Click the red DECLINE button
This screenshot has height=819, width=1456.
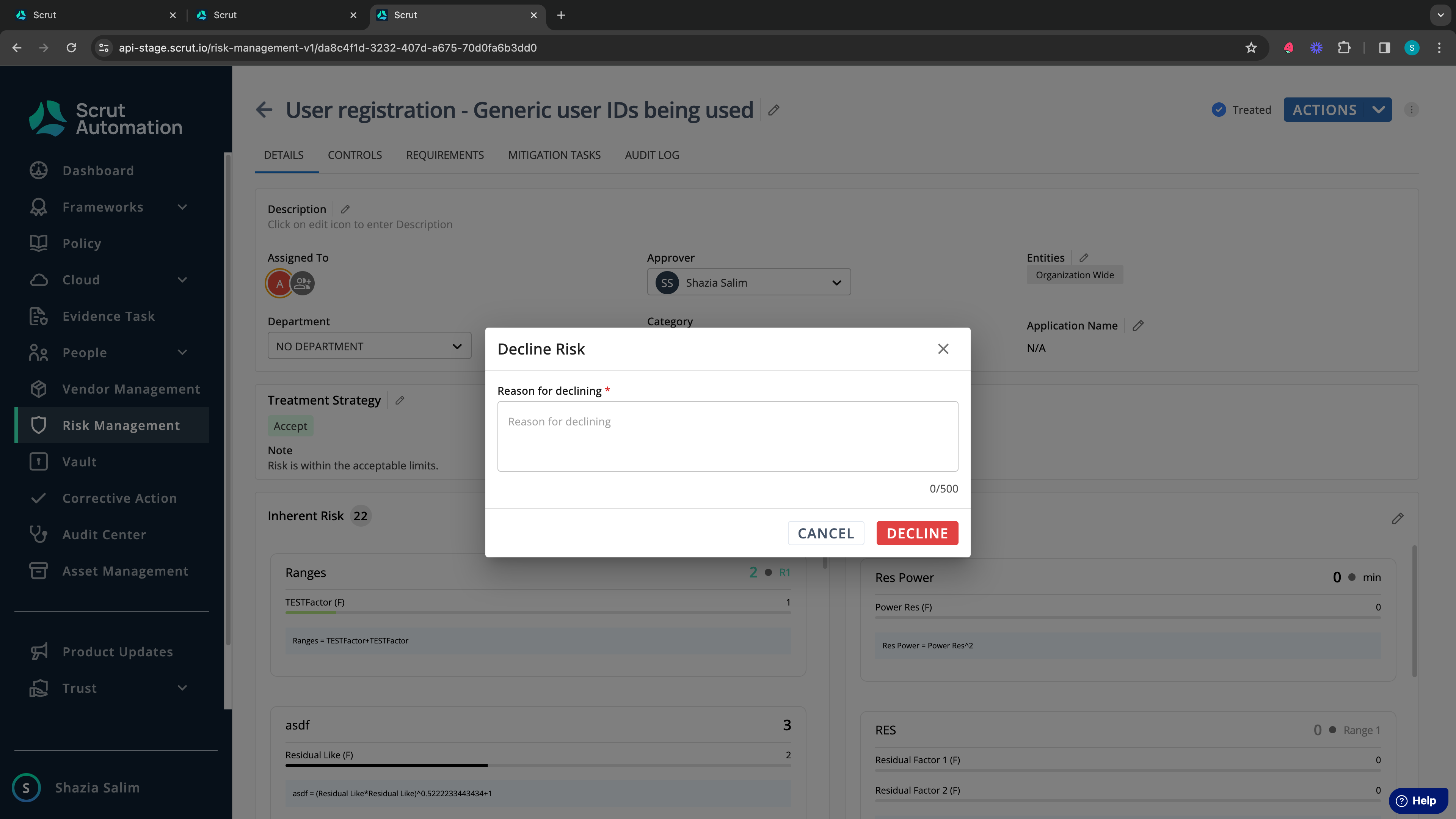tap(917, 533)
